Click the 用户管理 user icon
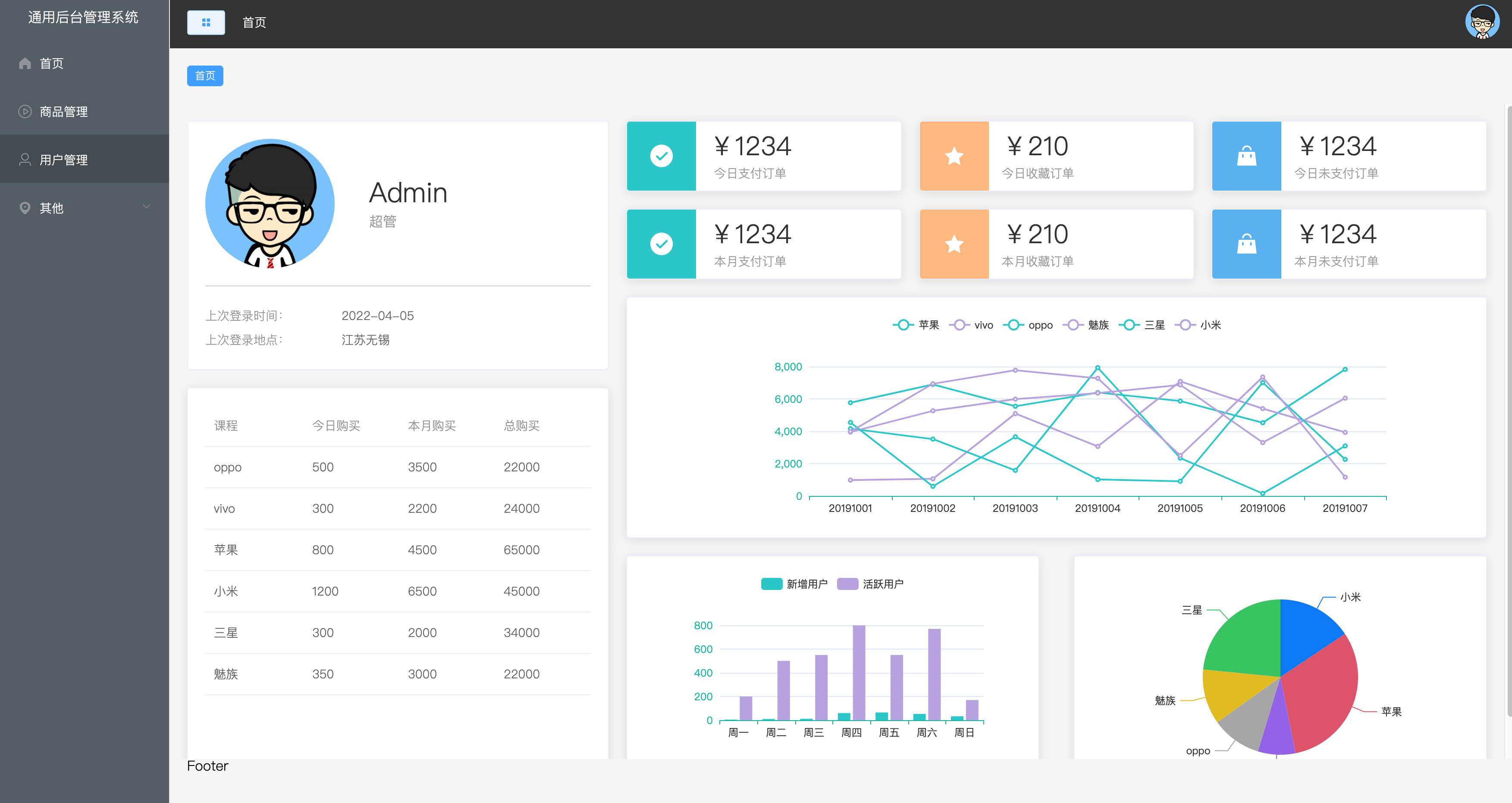The width and height of the screenshot is (1512, 803). (25, 160)
